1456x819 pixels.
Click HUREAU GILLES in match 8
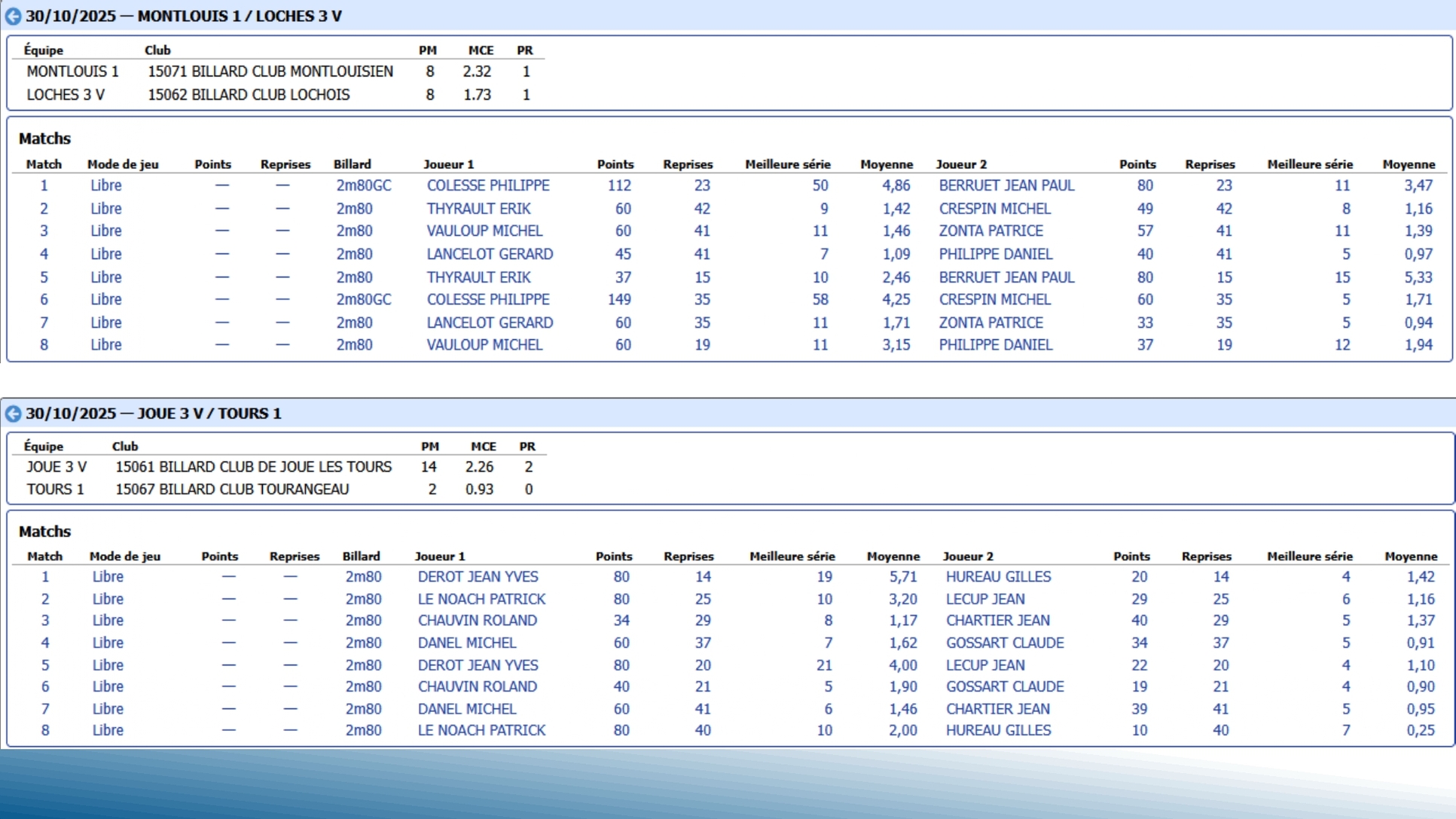(x=997, y=730)
